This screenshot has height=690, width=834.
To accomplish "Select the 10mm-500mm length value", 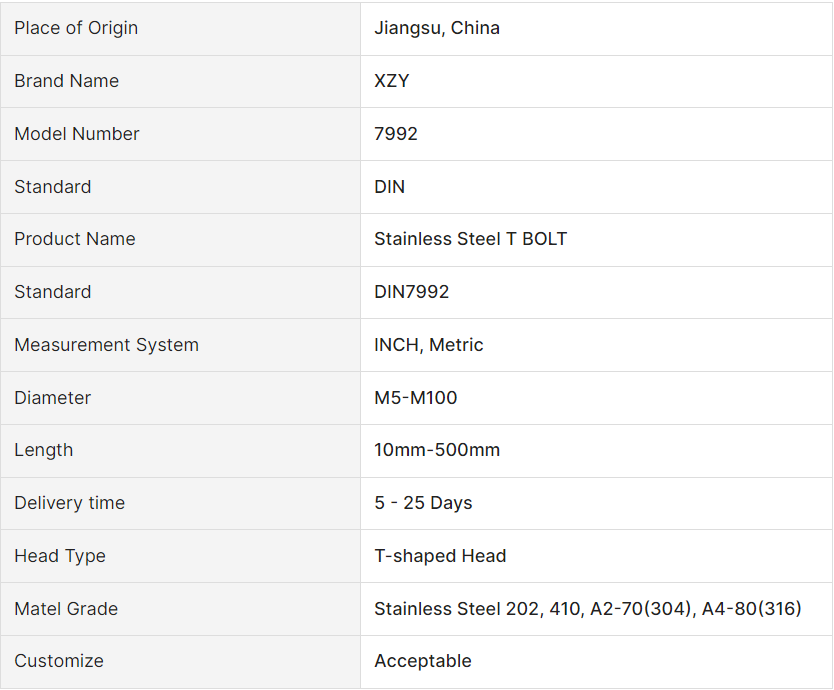I will (437, 450).
